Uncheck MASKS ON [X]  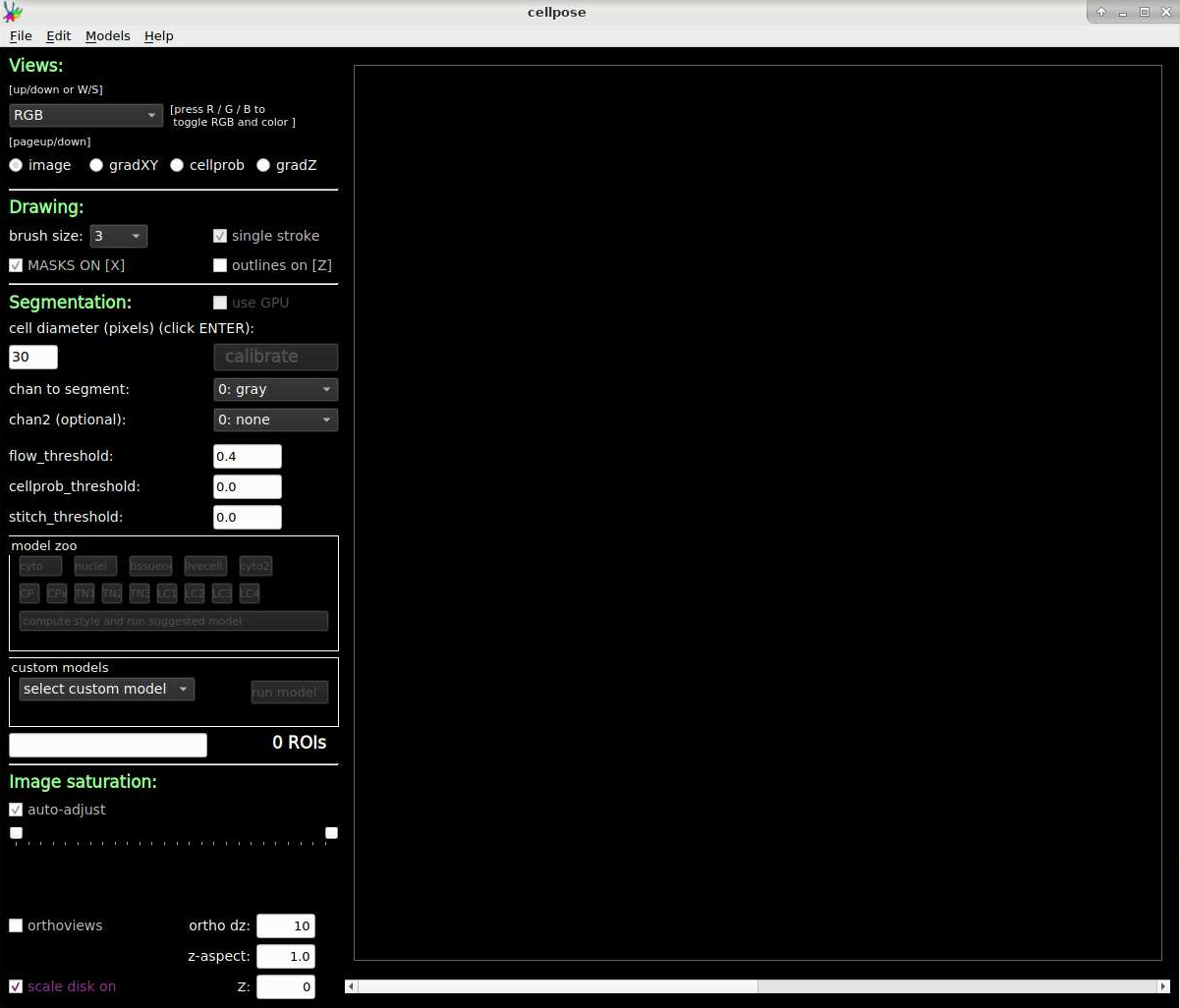16,265
